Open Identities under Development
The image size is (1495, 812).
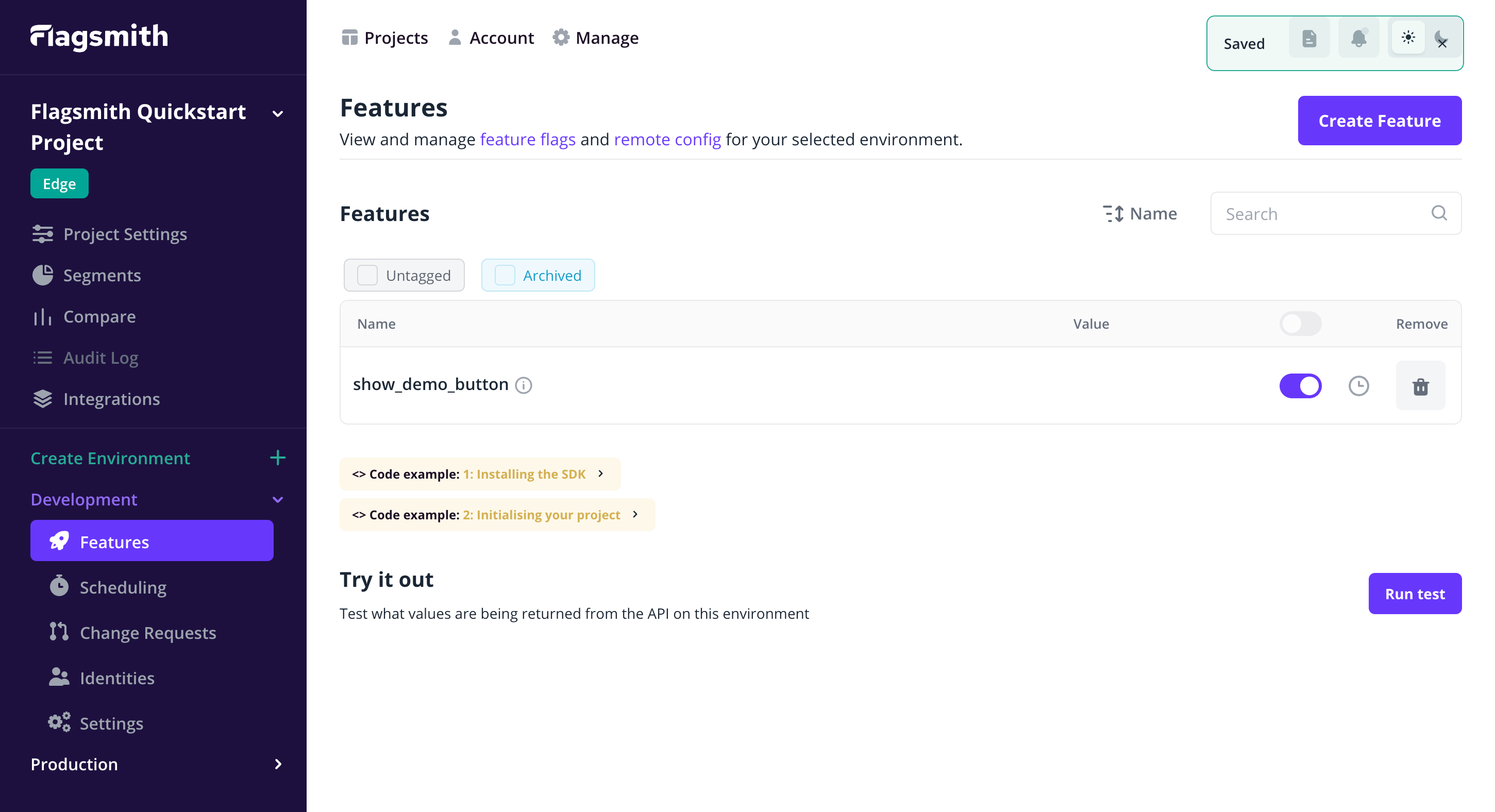pos(102,678)
